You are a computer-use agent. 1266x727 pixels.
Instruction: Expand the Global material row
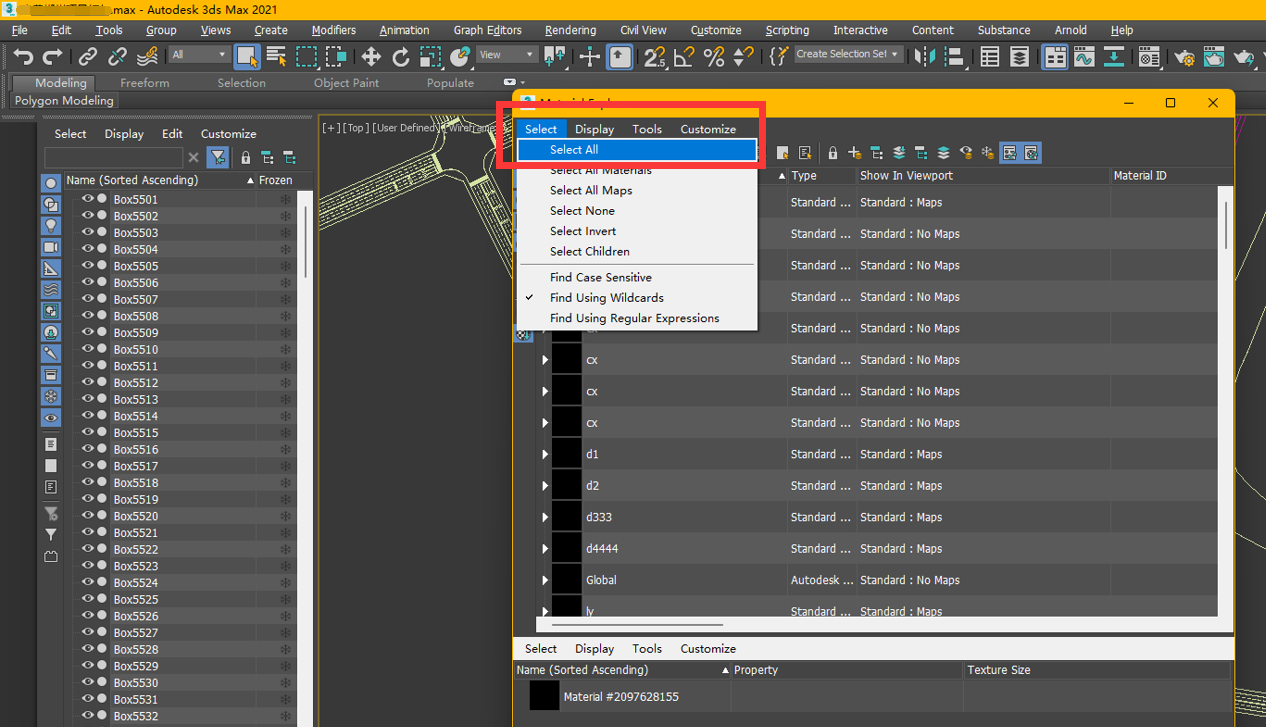tap(545, 580)
